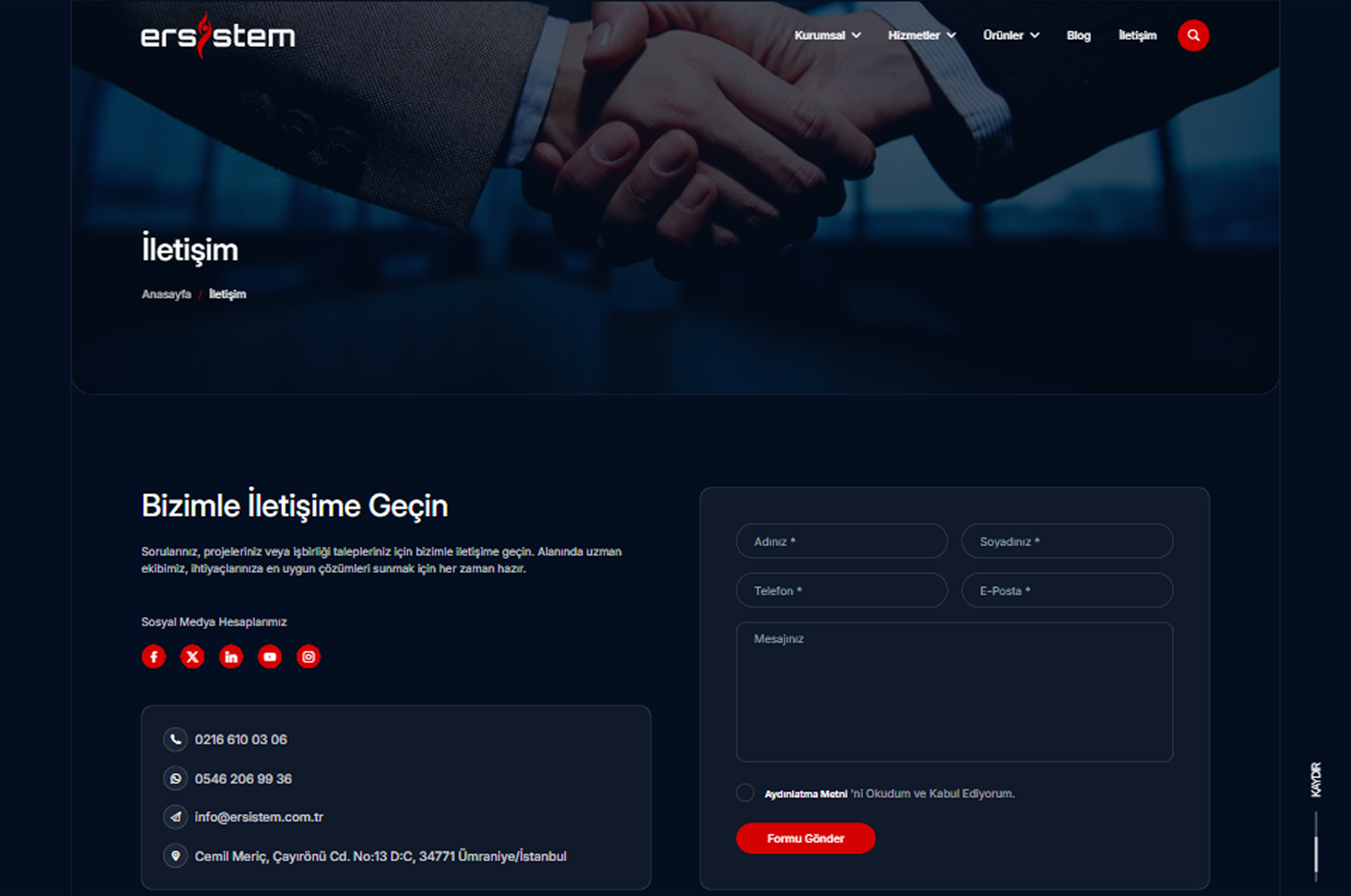Open the Blog menu item
Viewport: 1351px width, 896px height.
[x=1078, y=35]
